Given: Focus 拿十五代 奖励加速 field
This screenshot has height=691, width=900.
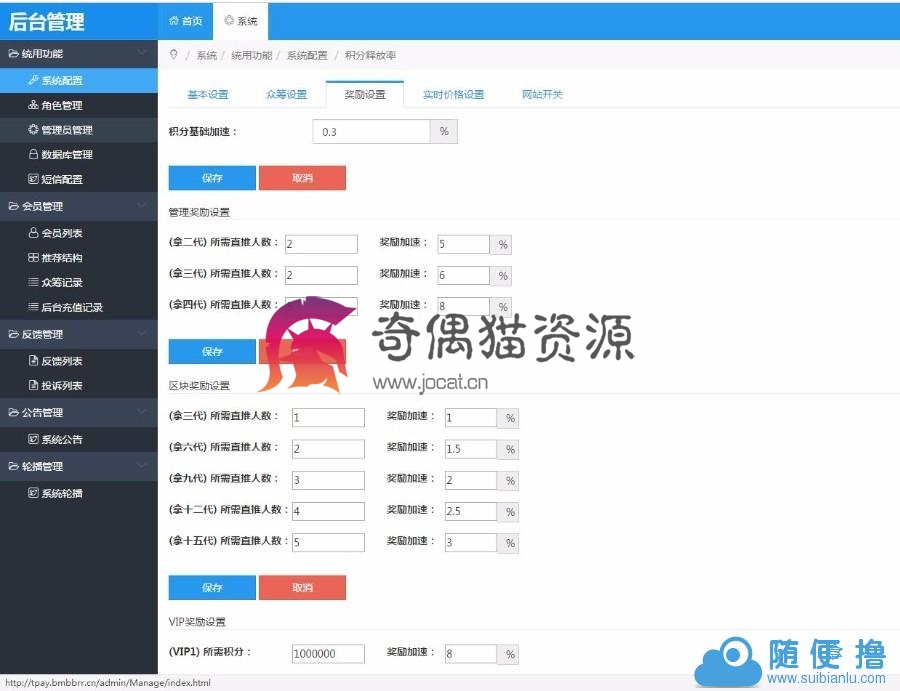Looking at the screenshot, I should click(471, 542).
